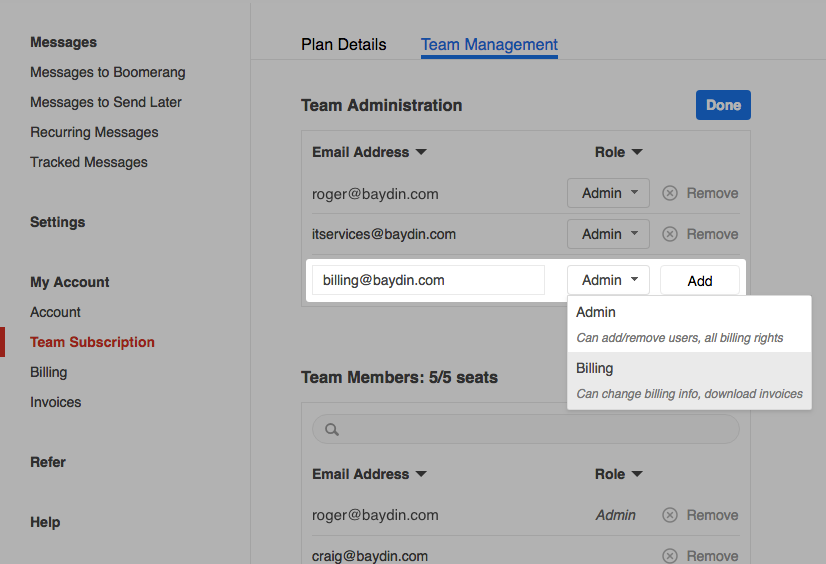The image size is (826, 564).
Task: Click the billing@baydin.com email input field
Action: pyautogui.click(x=428, y=280)
